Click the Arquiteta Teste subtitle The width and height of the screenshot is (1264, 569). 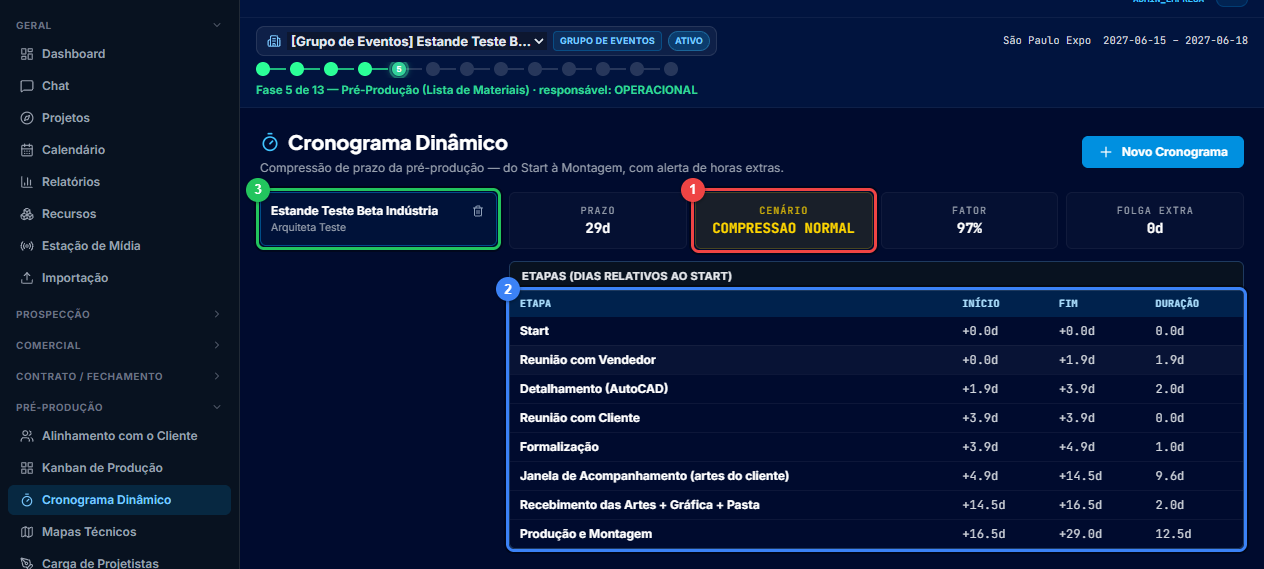tap(308, 228)
